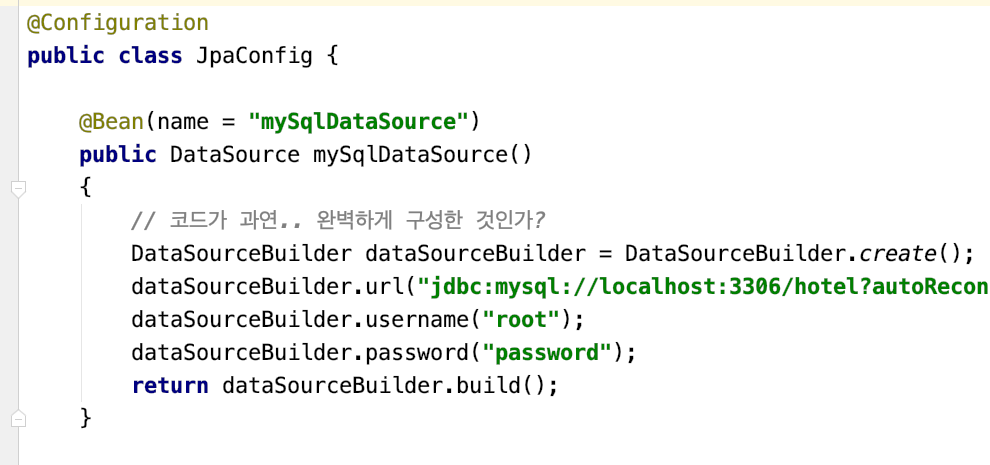Click the build() method call
The width and height of the screenshot is (990, 465).
[x=501, y=385]
